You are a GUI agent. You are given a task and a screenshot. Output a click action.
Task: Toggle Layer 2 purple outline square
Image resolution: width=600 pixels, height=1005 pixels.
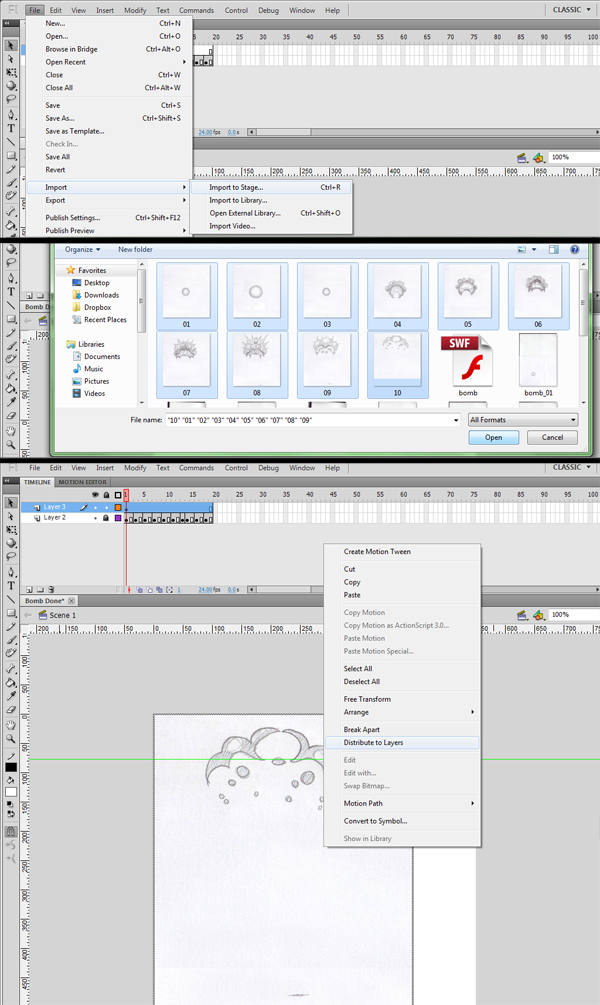coord(118,518)
